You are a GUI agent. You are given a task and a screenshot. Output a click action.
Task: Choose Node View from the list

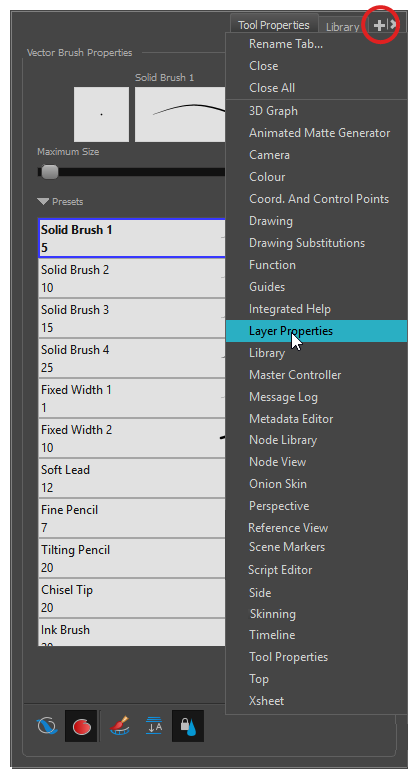click(x=277, y=462)
